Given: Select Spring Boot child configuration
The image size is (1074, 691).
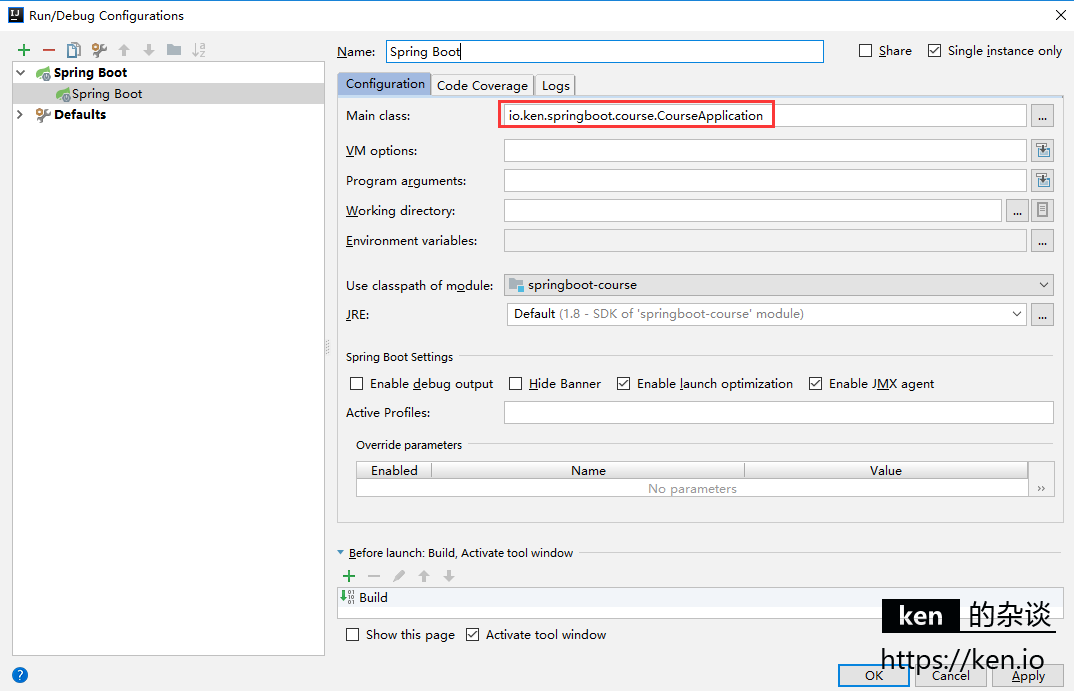Looking at the screenshot, I should (168, 94).
